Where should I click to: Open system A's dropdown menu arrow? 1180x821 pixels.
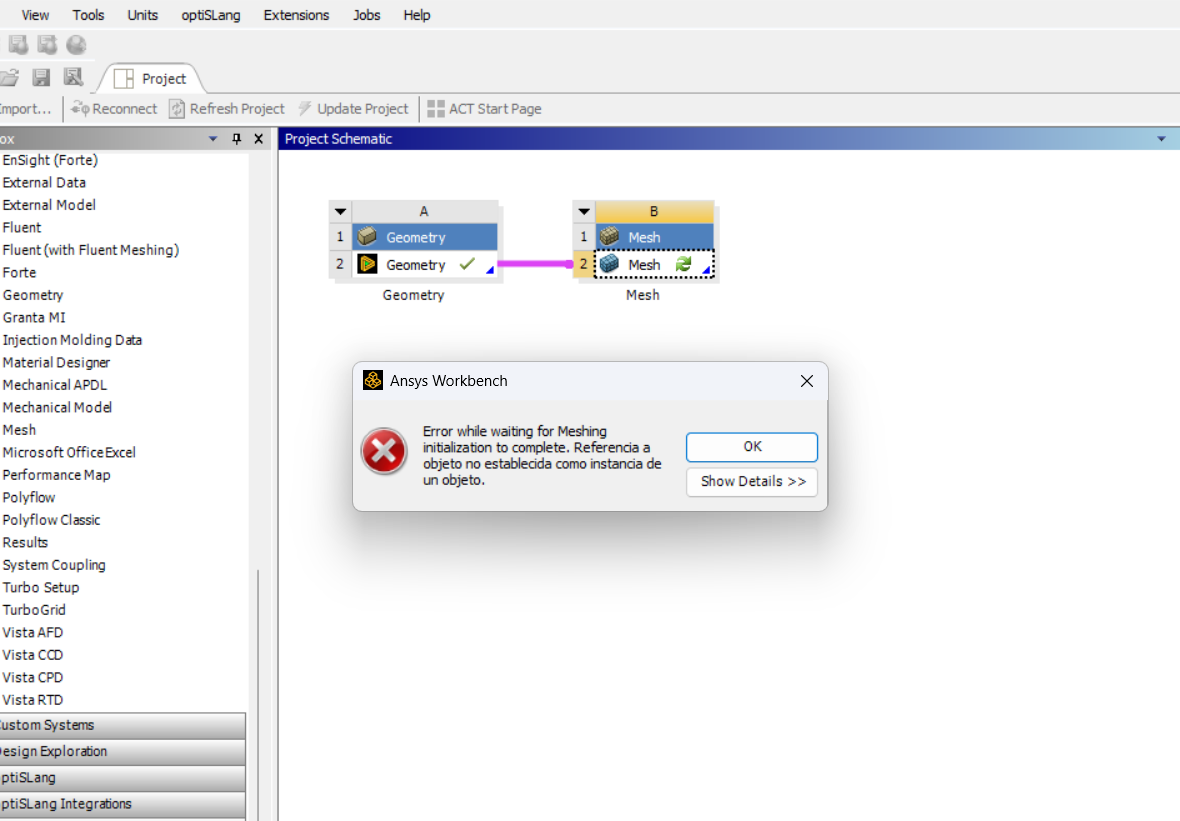pyautogui.click(x=340, y=211)
